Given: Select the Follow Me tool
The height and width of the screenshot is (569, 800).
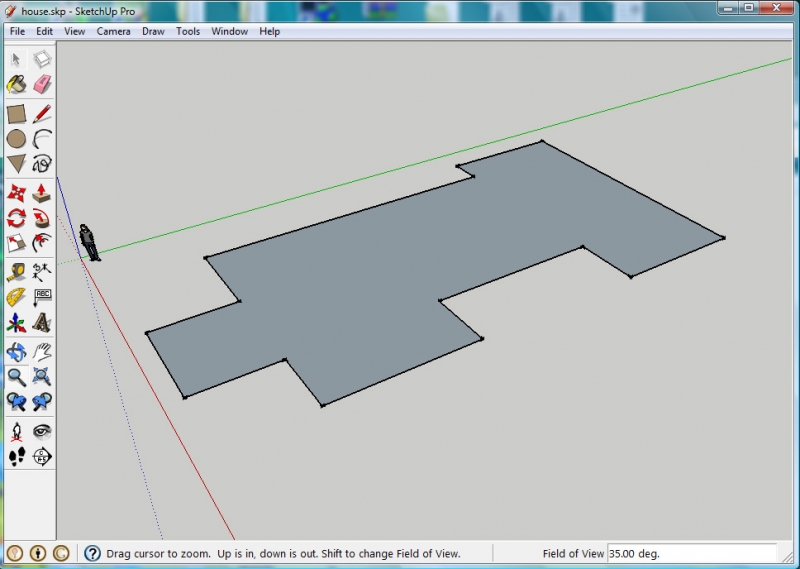Looking at the screenshot, I should [42, 218].
